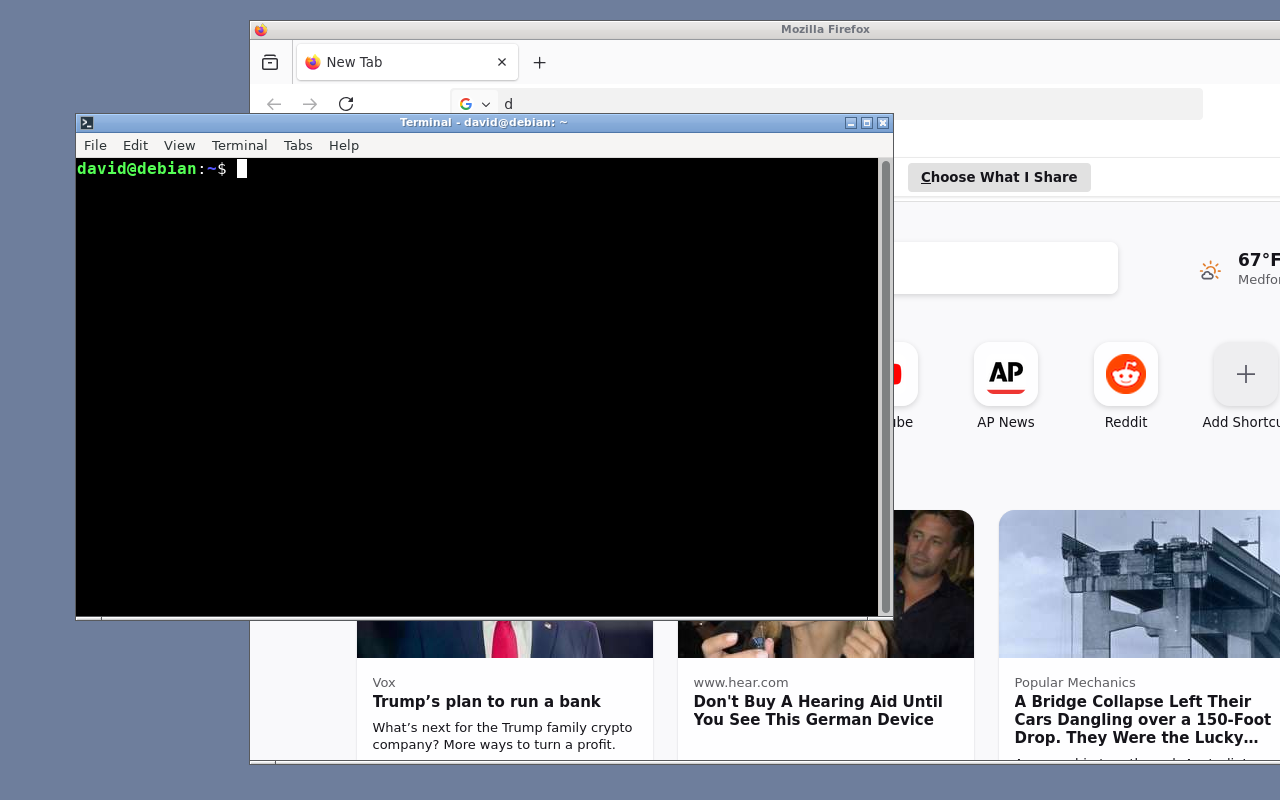Open the Terminal menu in menu bar
Image resolution: width=1280 pixels, height=800 pixels.
tap(239, 145)
